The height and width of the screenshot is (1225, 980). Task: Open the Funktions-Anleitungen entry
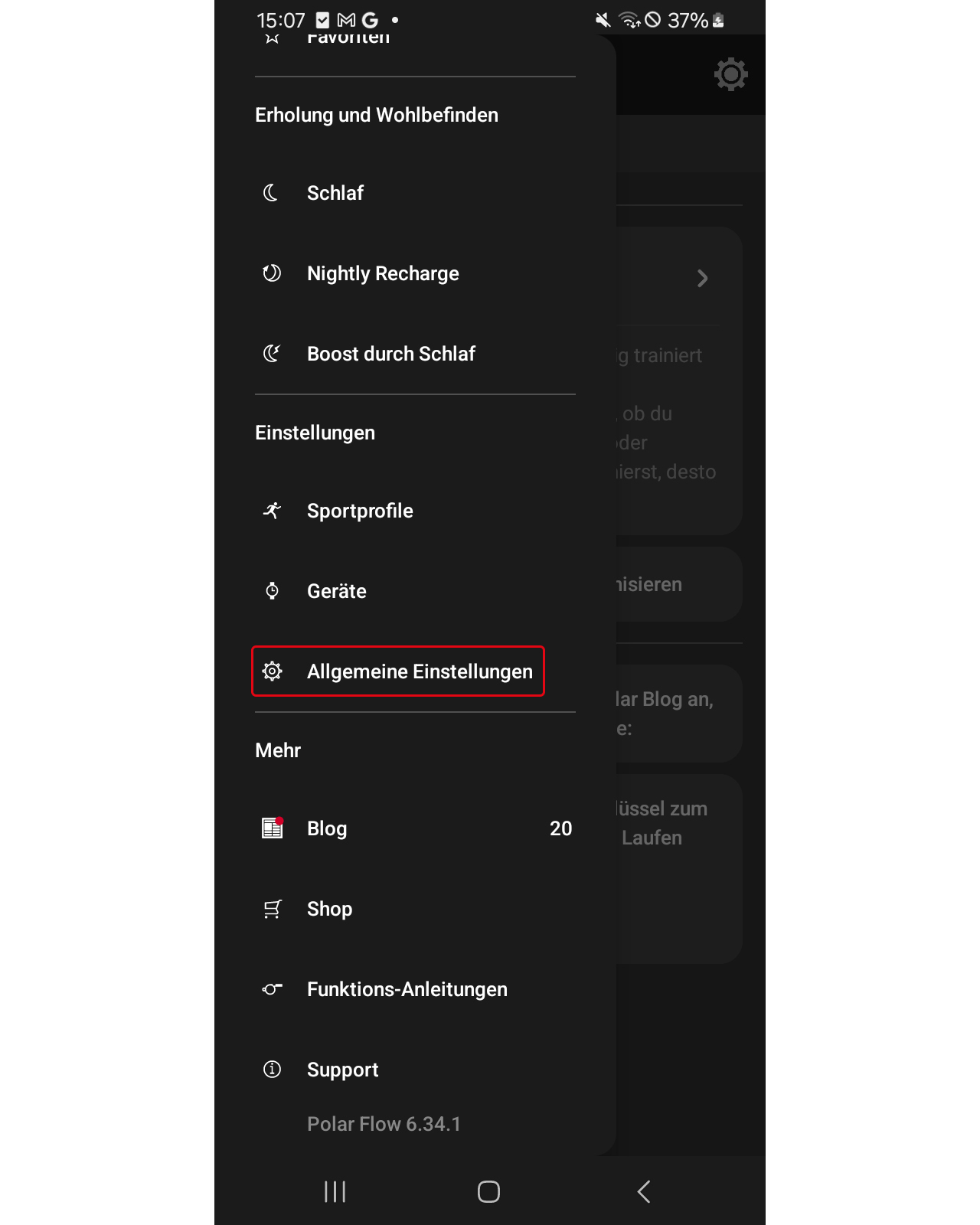coord(415,989)
